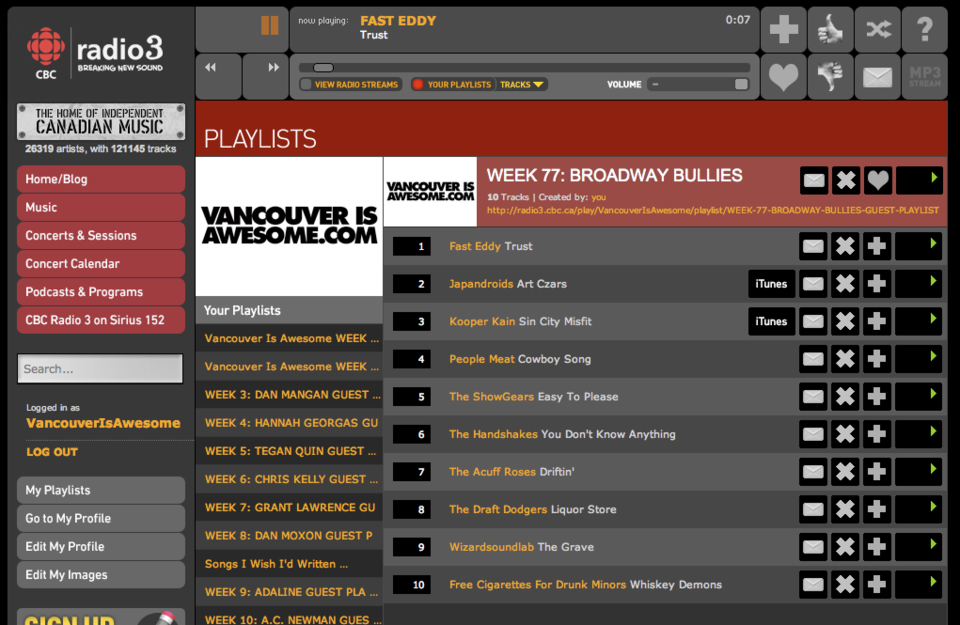
Task: Open VancouverIsAwesome username link
Action: 103,423
